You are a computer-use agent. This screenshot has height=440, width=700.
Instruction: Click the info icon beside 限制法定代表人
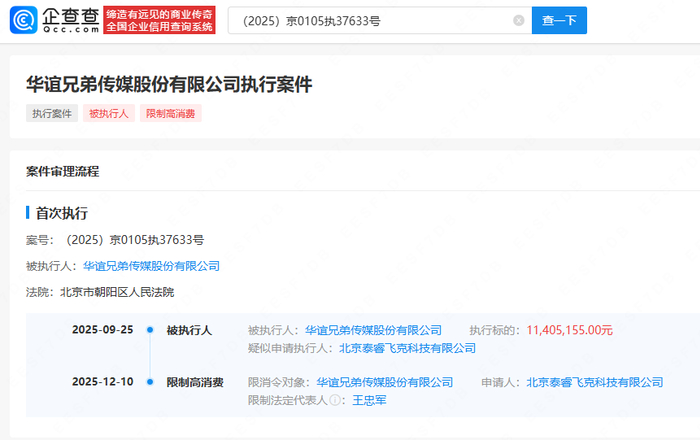coord(335,400)
